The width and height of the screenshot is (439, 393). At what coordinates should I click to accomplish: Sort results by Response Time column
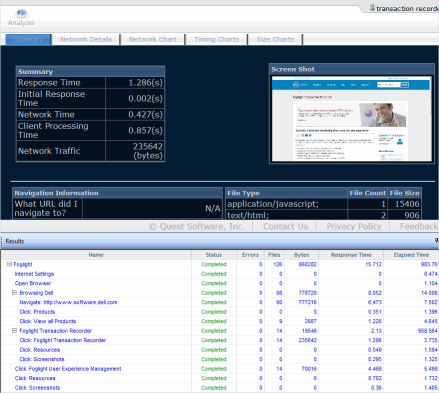[351, 255]
